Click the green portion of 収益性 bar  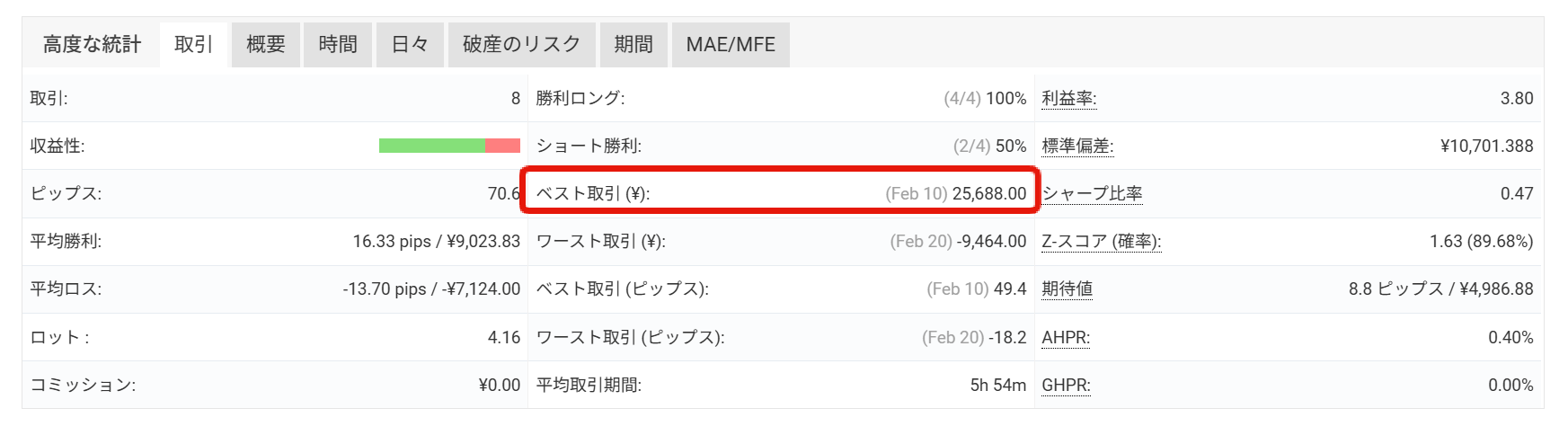[431, 146]
